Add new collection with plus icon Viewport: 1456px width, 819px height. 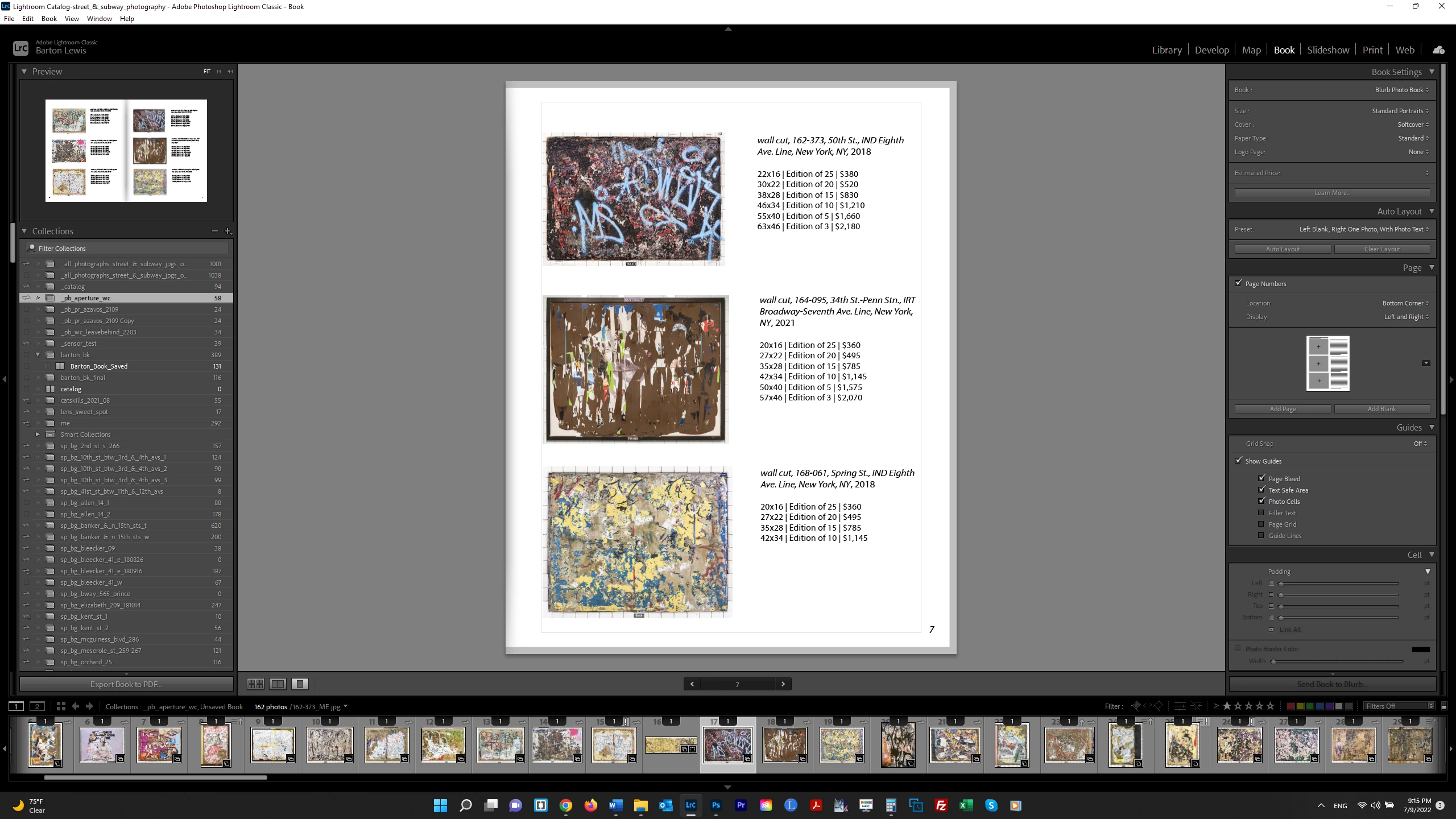click(x=227, y=231)
